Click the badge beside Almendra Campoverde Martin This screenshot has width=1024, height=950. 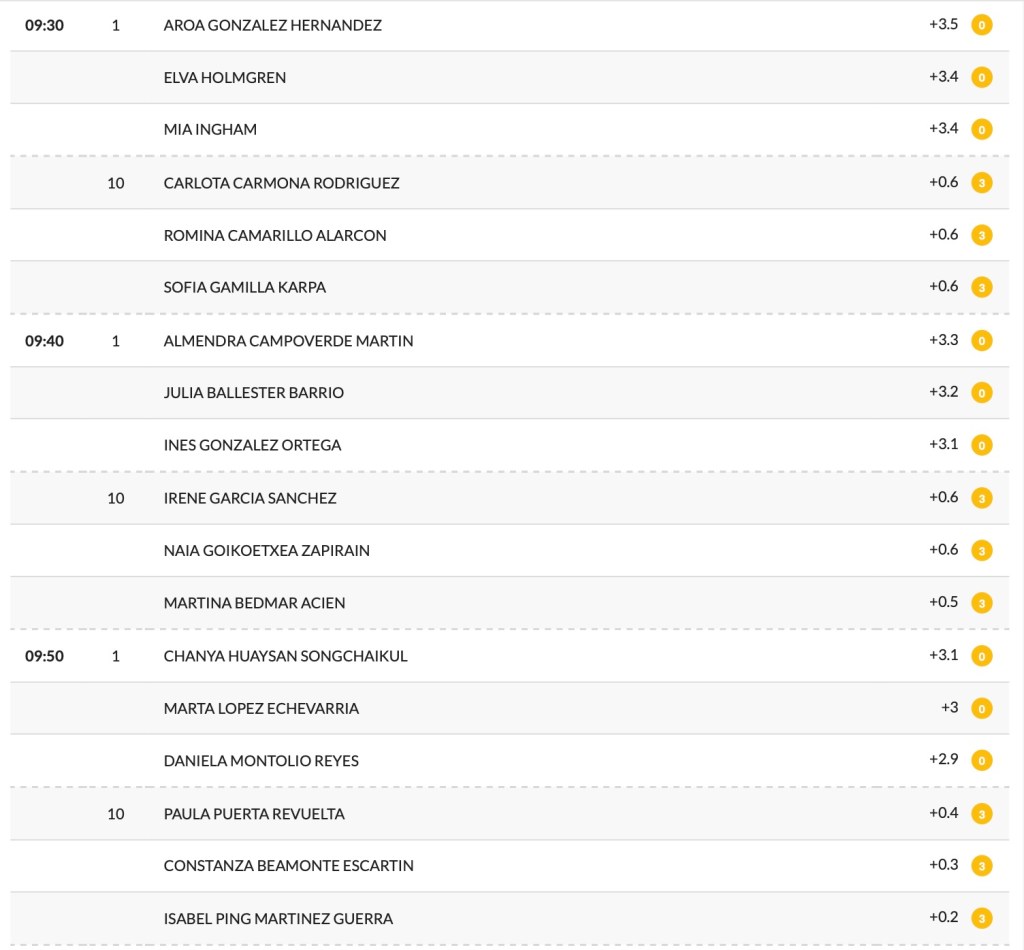pyautogui.click(x=982, y=341)
